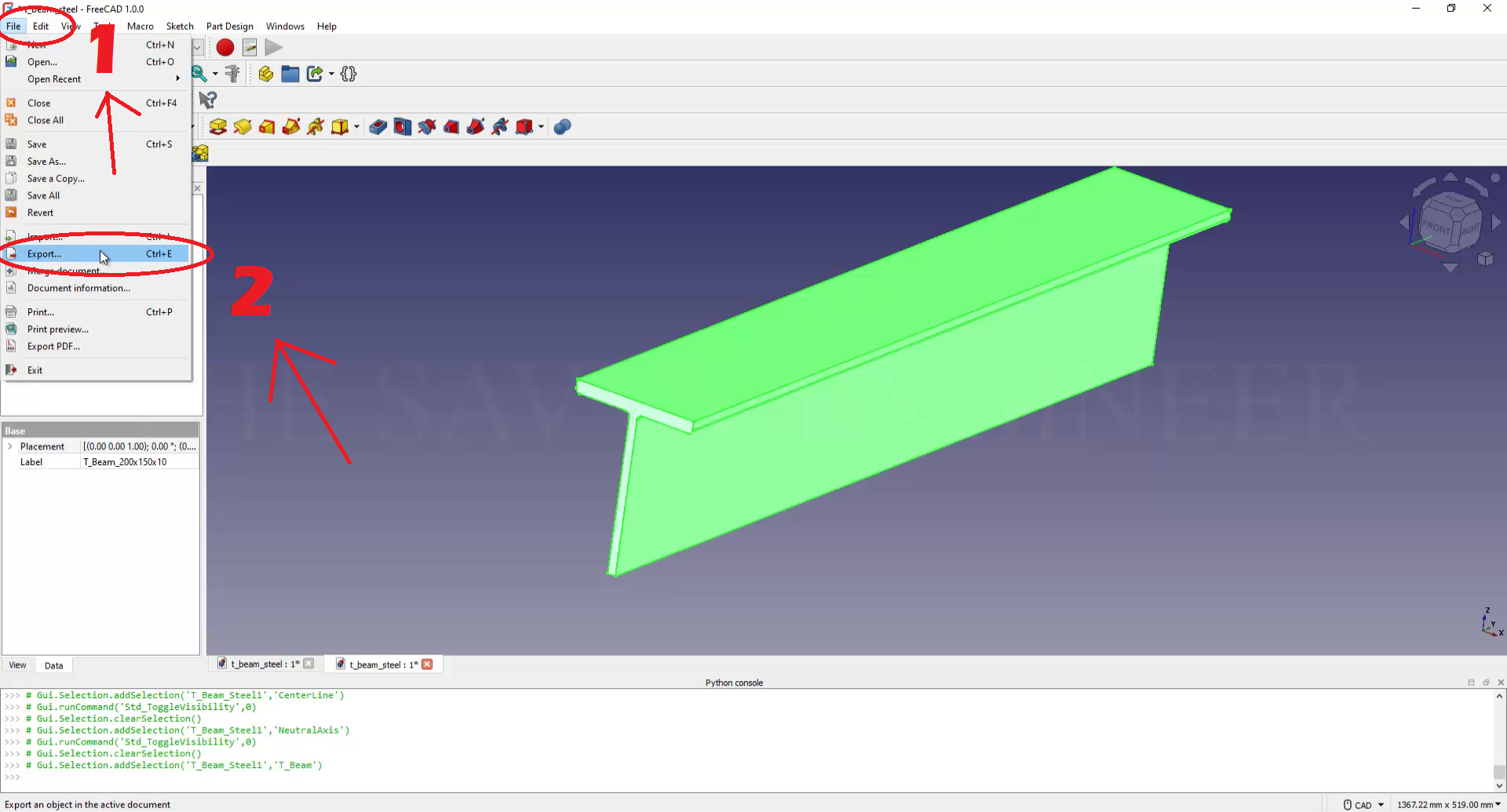Click the RIGHT face of navigation cube
This screenshot has height=812, width=1507.
(1469, 231)
